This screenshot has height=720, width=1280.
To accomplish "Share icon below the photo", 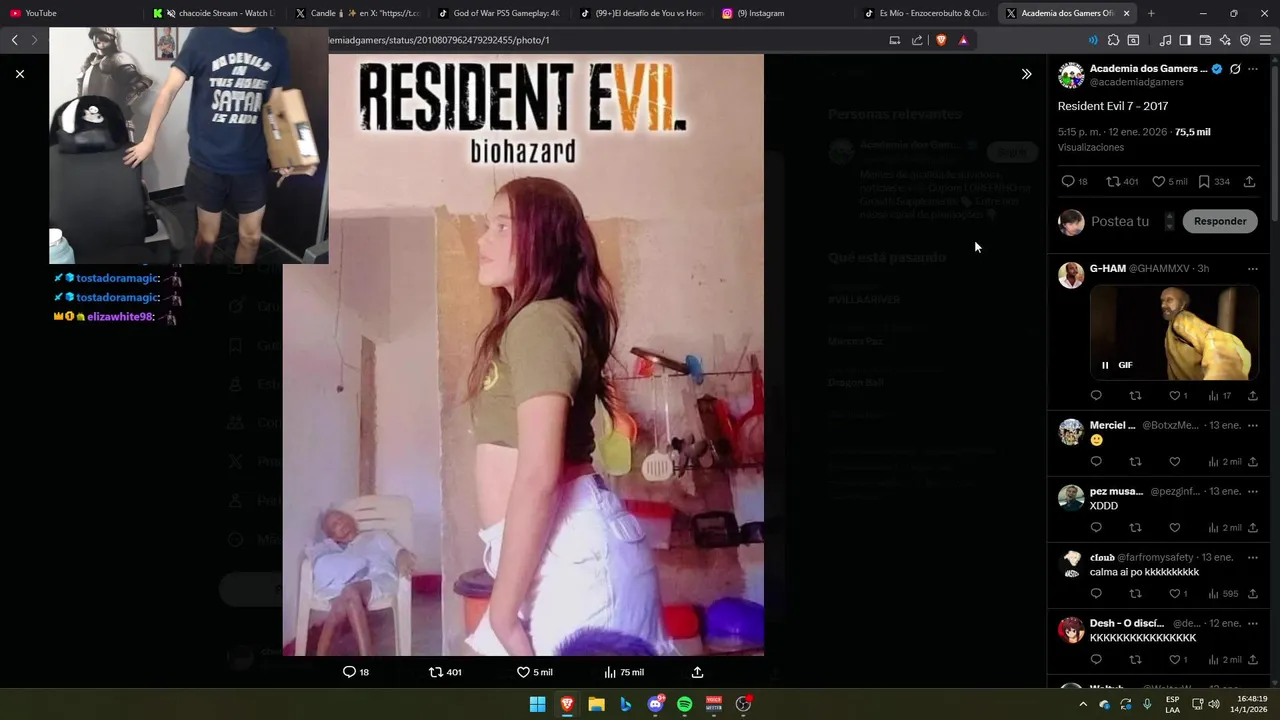I will point(697,672).
